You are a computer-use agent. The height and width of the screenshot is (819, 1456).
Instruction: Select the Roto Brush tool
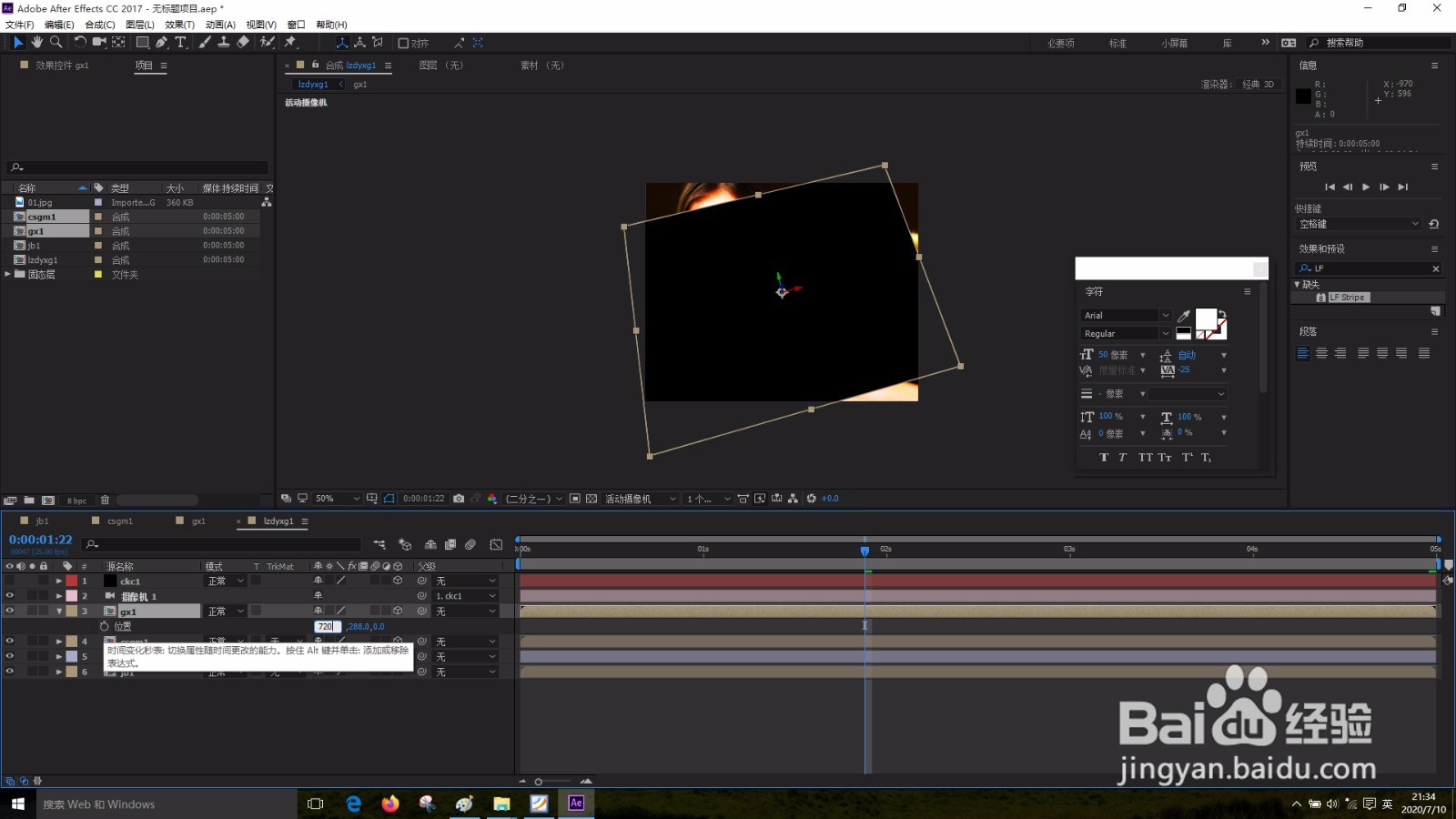point(267,42)
